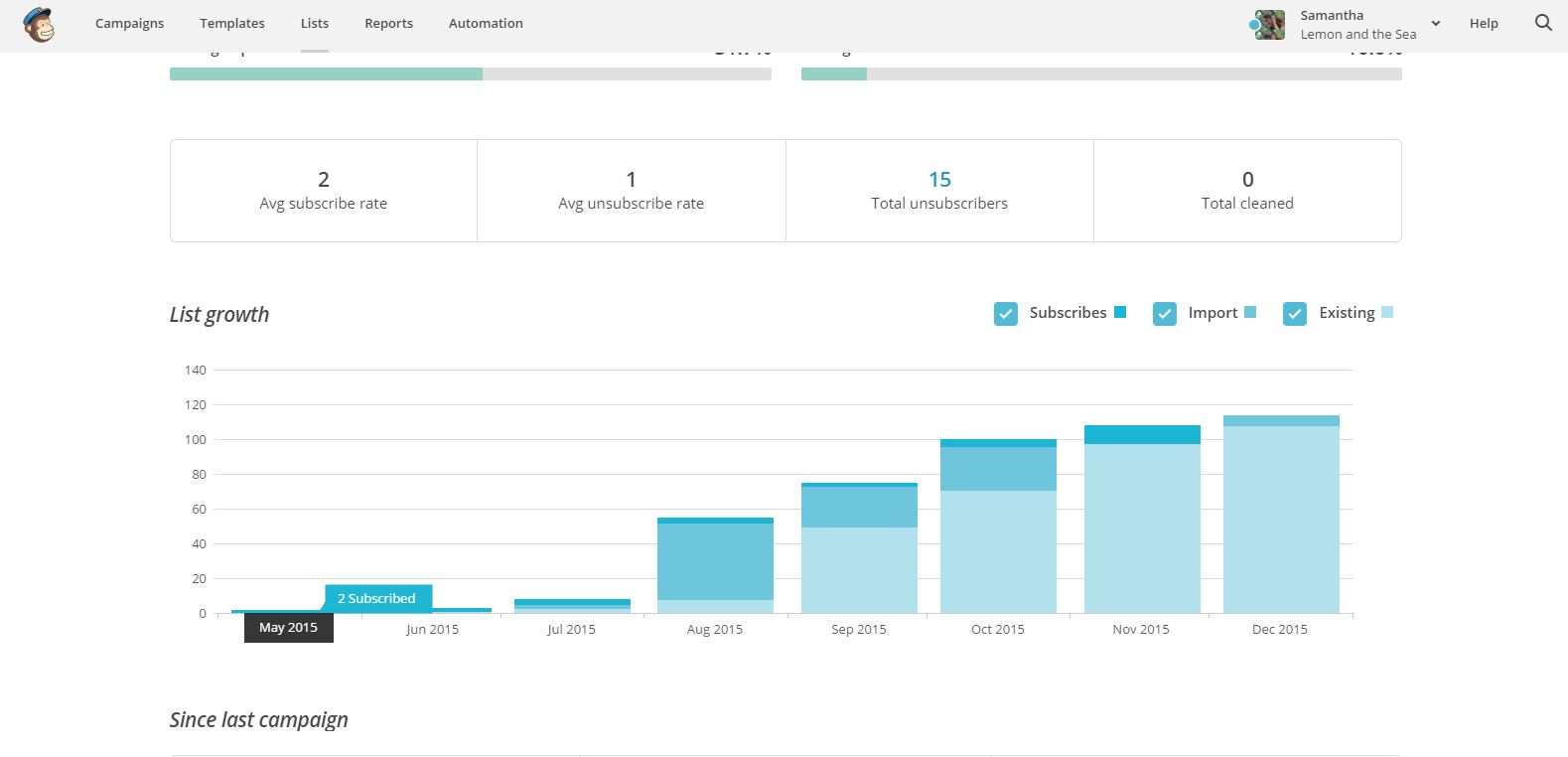
Task: Open the search magnifier icon
Action: coord(1543,23)
